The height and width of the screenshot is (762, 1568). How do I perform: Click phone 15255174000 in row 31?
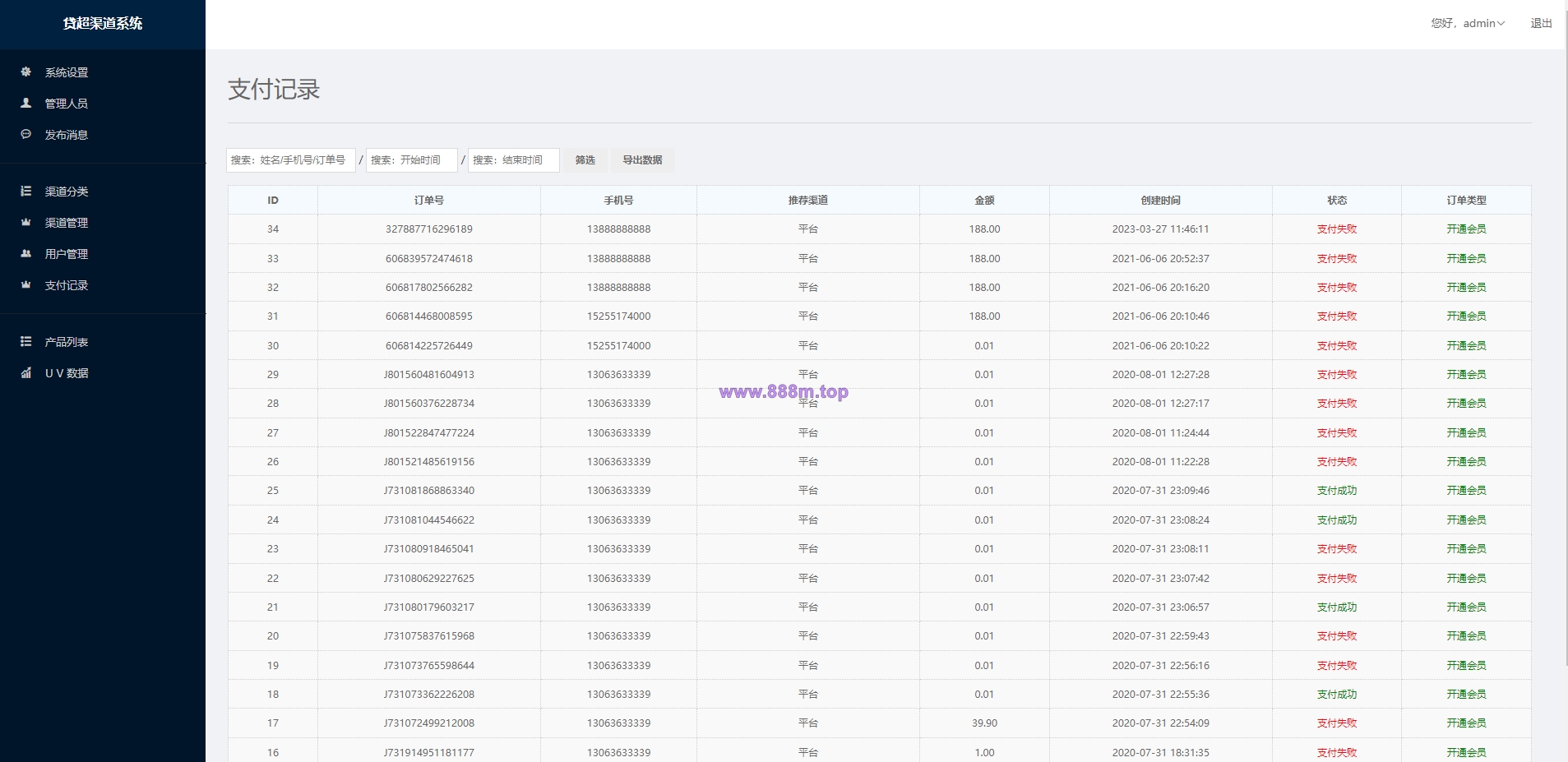click(618, 316)
